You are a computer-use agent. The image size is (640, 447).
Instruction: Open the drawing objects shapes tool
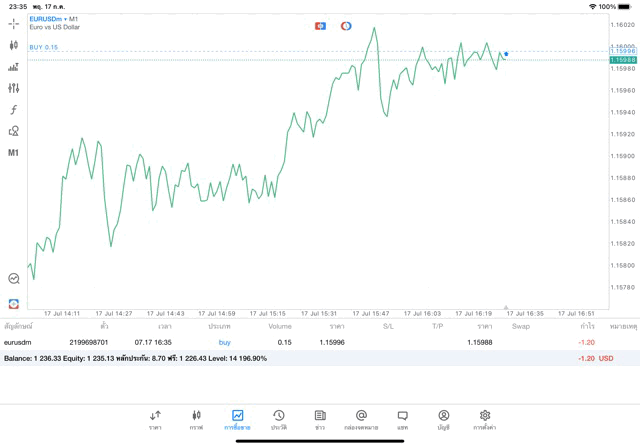13,131
